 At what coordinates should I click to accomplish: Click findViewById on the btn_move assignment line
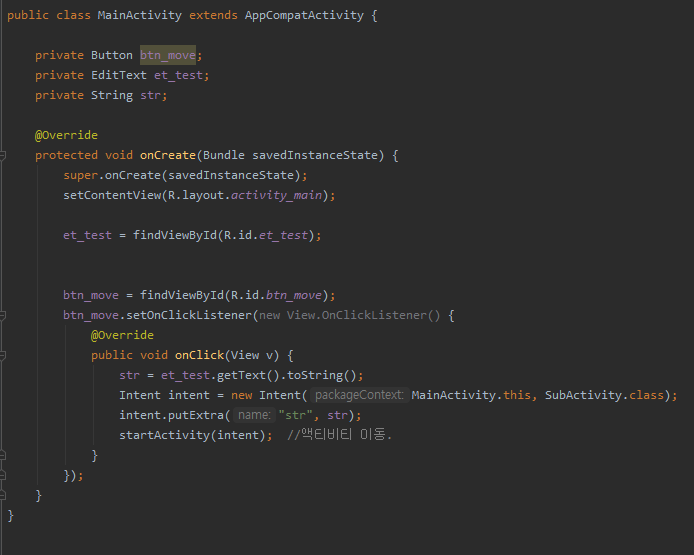[182, 295]
